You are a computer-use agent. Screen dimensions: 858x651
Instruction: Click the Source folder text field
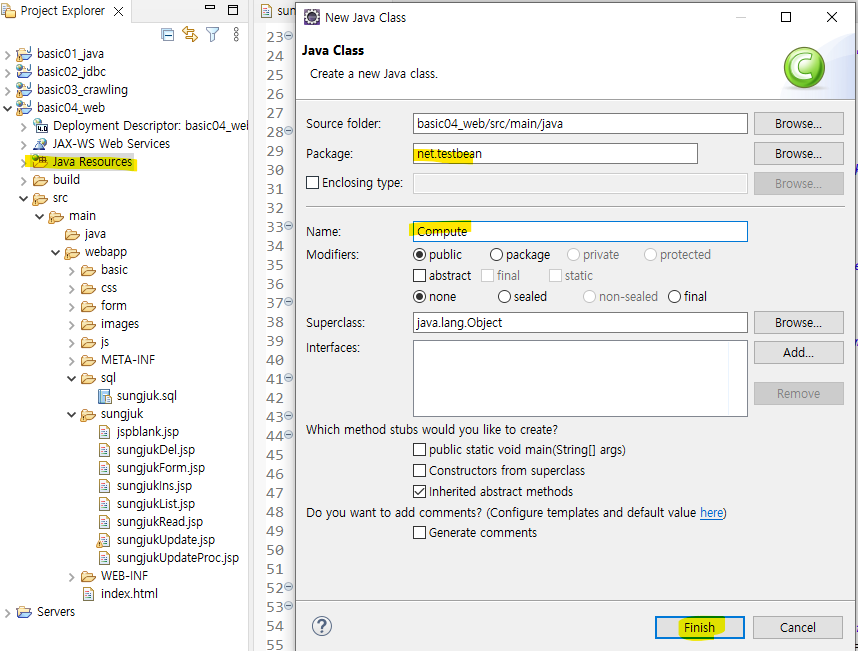[x=580, y=124]
